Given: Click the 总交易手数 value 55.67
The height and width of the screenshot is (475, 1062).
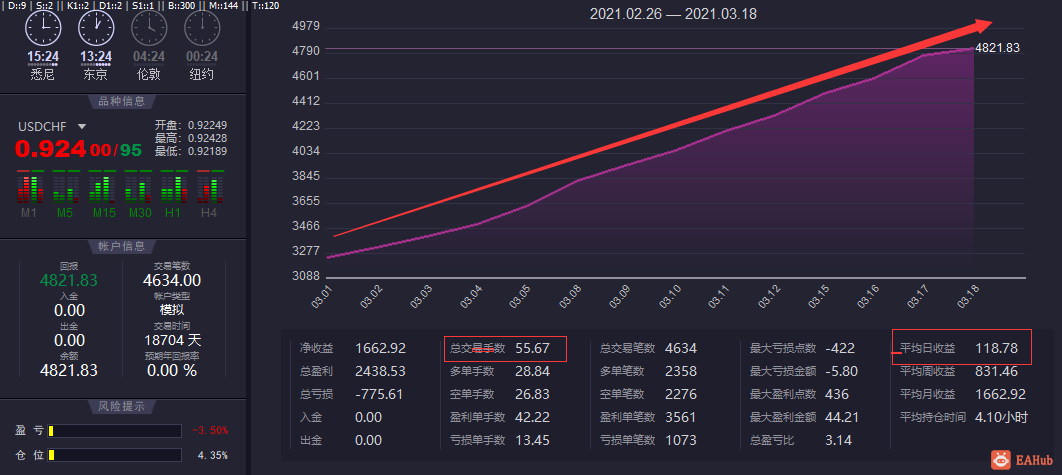Looking at the screenshot, I should 532,348.
